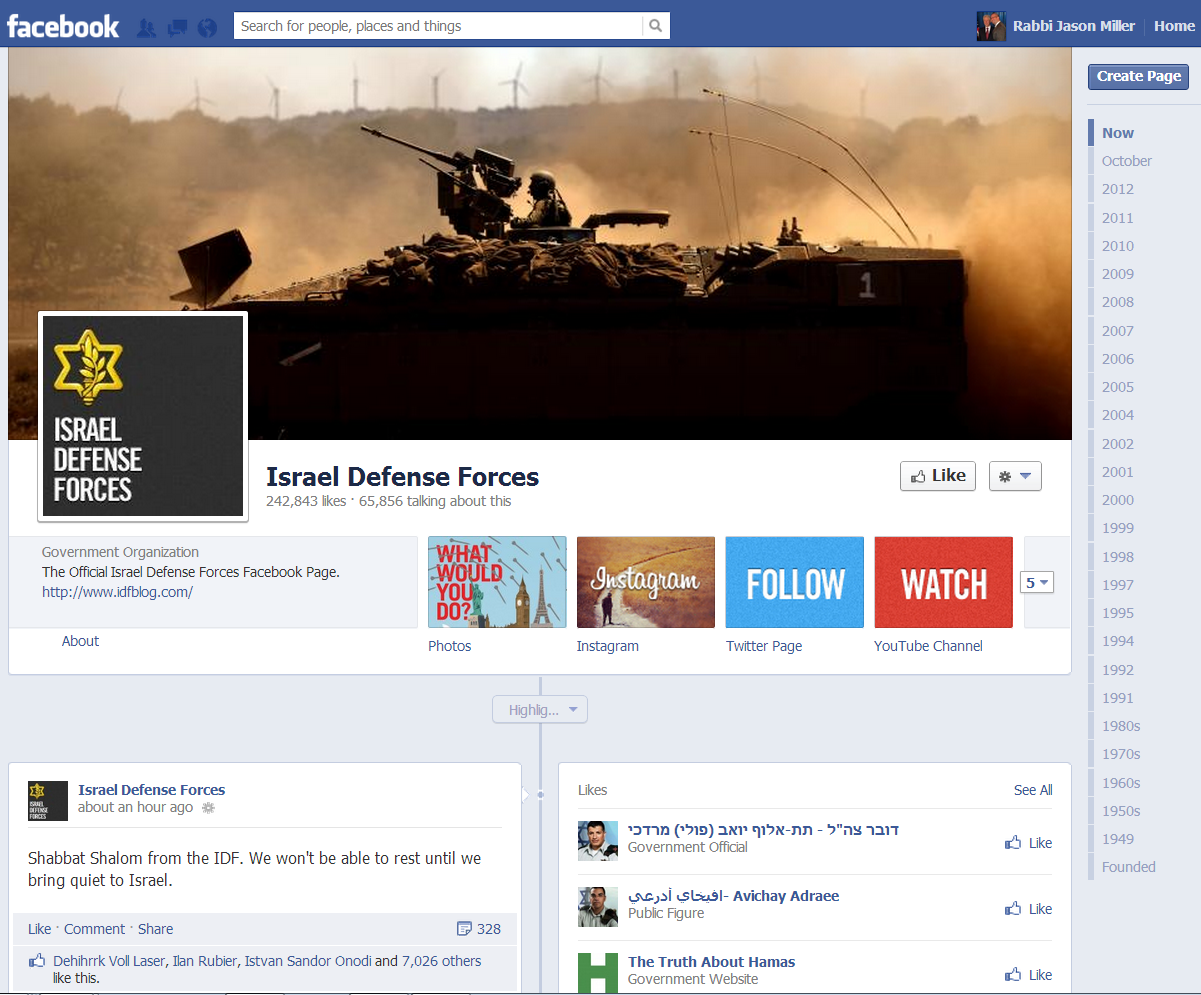Open the messages icon in header
This screenshot has width=1201, height=995.
click(177, 27)
